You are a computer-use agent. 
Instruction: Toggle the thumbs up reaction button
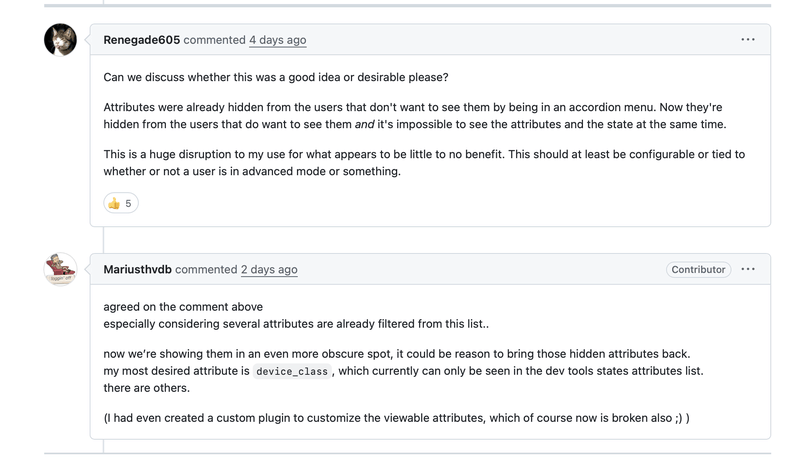click(120, 203)
